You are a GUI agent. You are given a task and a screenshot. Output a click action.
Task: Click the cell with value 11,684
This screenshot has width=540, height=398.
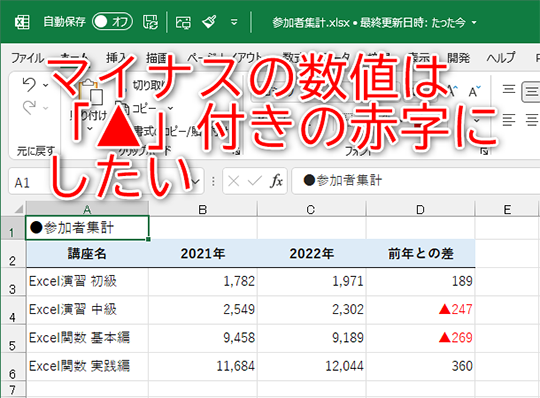pos(203,366)
